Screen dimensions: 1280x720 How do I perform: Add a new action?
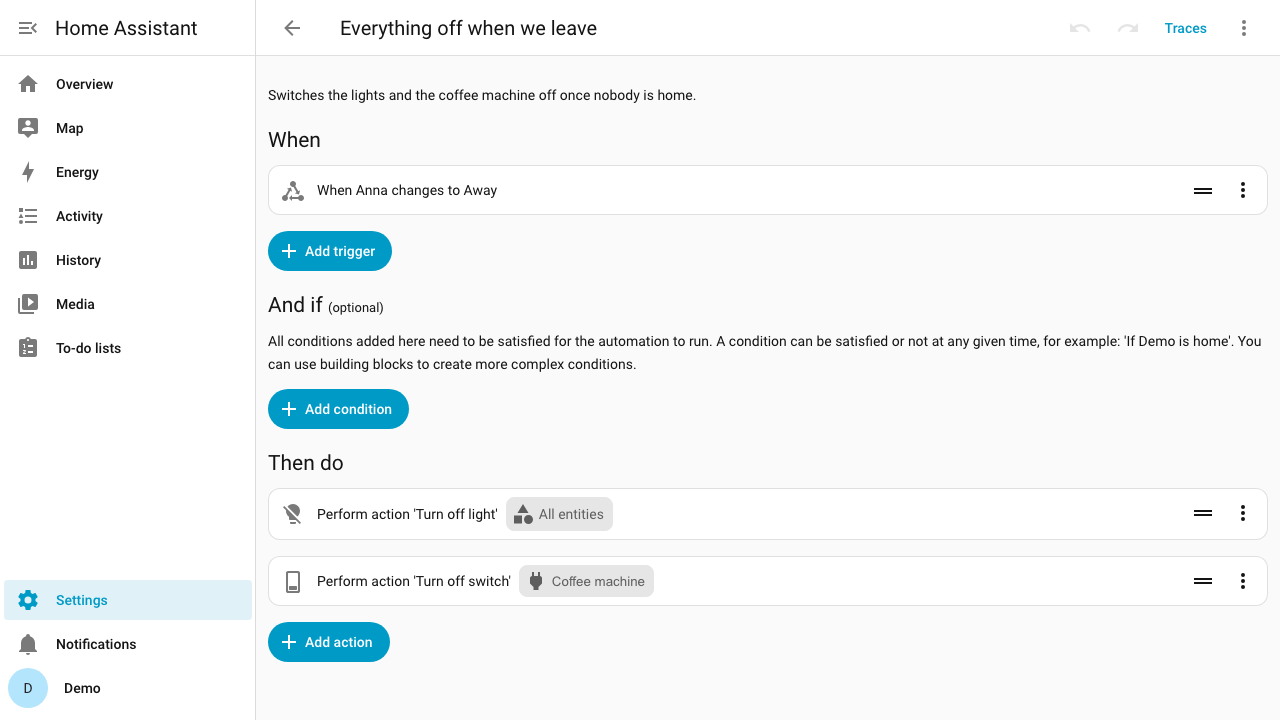coord(329,642)
